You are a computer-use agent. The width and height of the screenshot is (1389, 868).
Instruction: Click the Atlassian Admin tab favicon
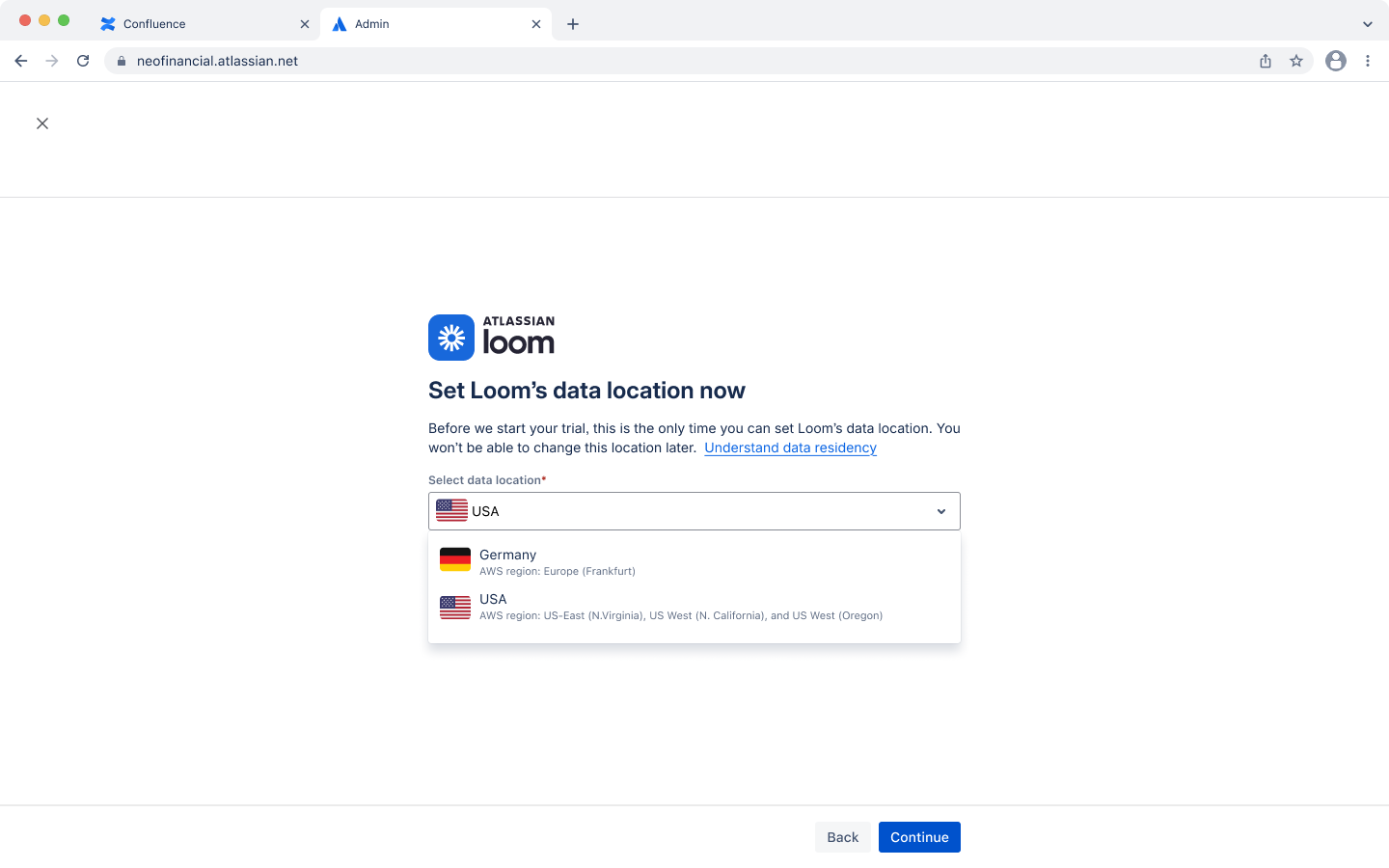(x=340, y=24)
